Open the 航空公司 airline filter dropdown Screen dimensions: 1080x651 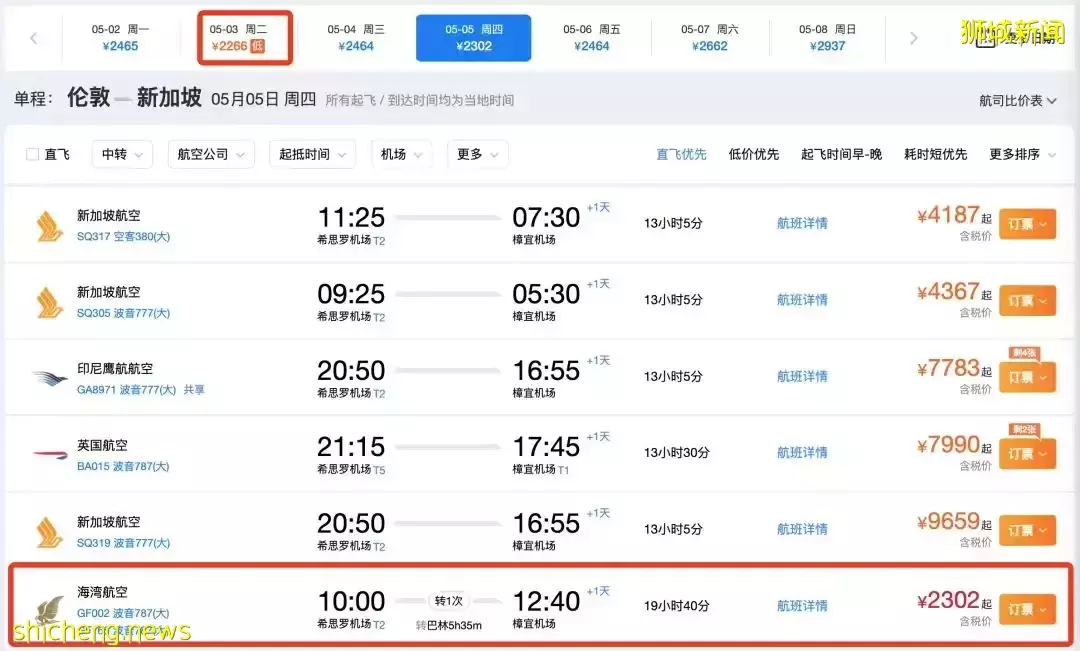210,154
